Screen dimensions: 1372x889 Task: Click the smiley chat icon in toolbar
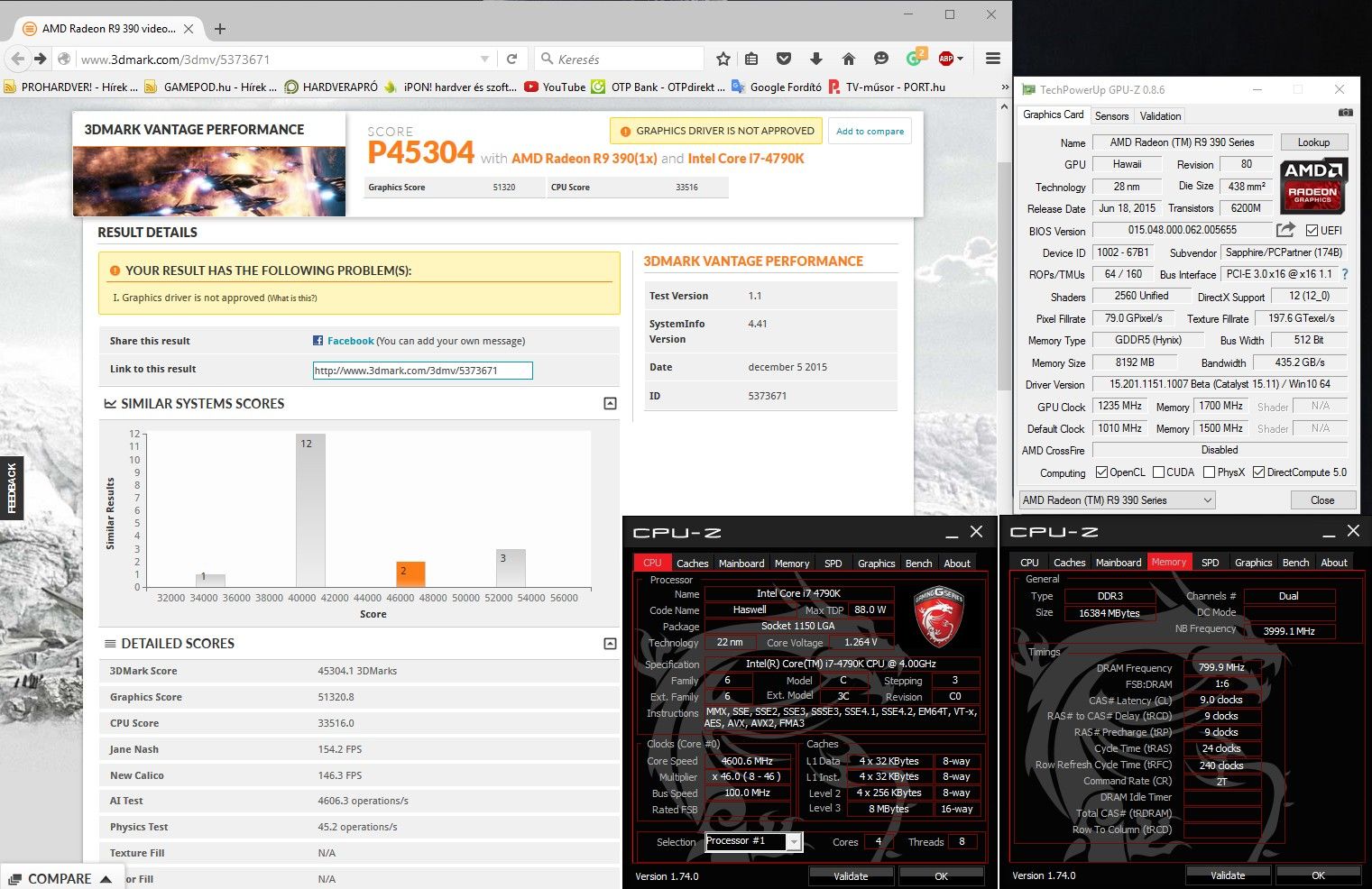(x=881, y=59)
